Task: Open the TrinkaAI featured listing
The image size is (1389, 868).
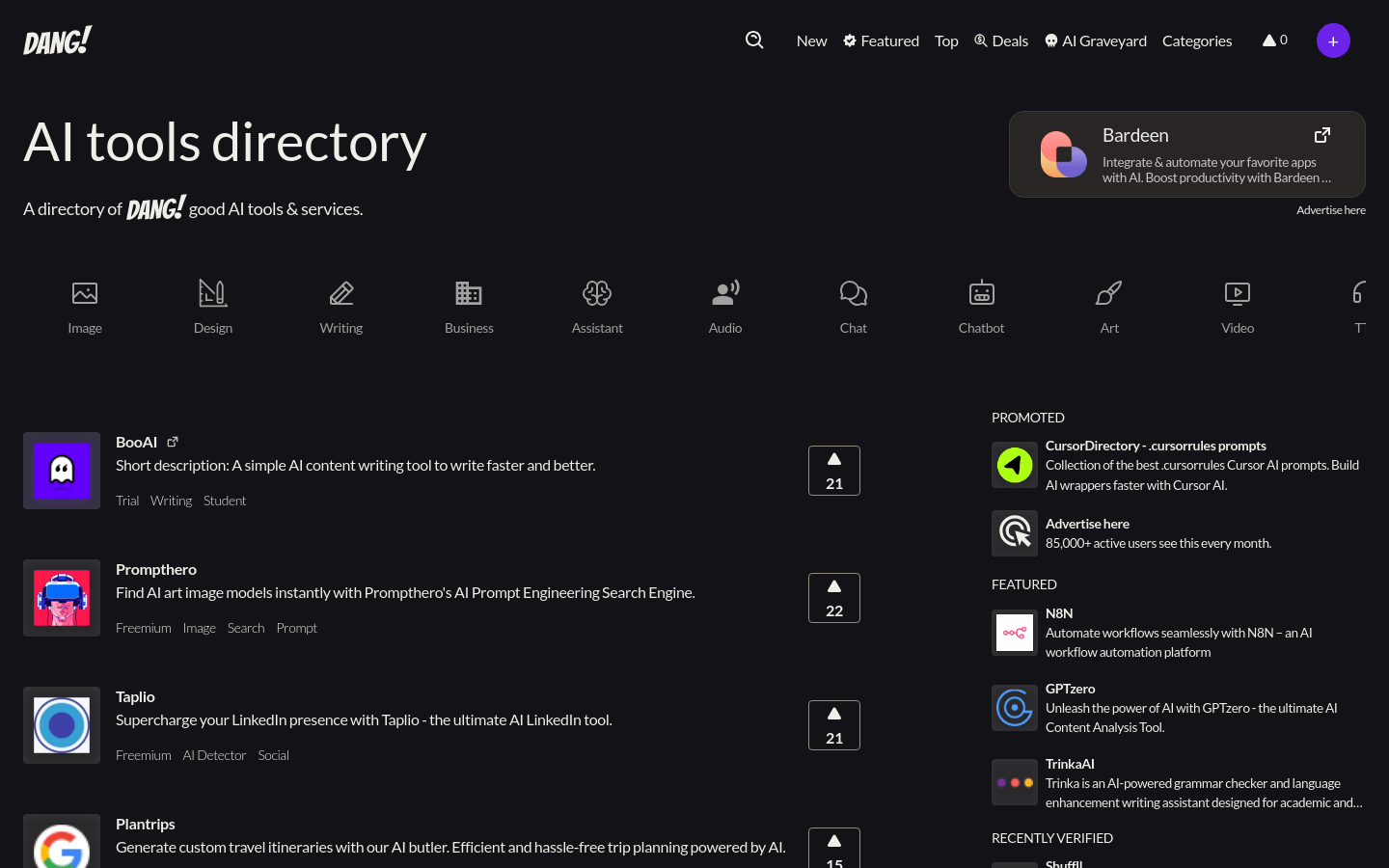Action: (1070, 764)
